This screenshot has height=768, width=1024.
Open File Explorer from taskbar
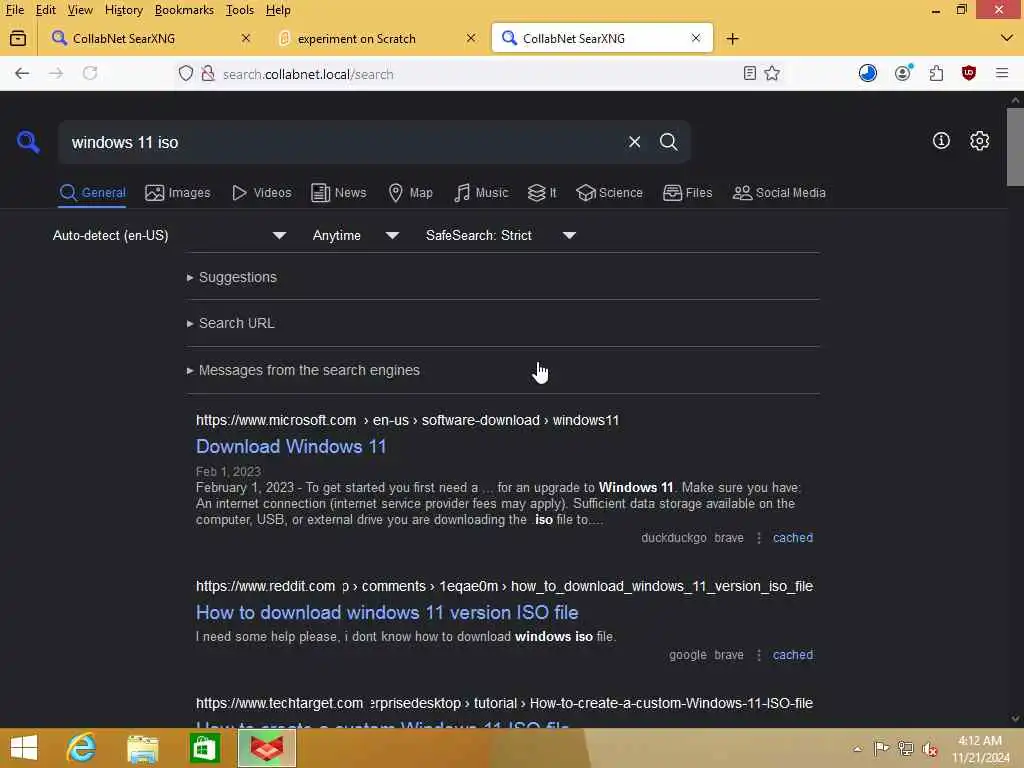click(x=143, y=748)
